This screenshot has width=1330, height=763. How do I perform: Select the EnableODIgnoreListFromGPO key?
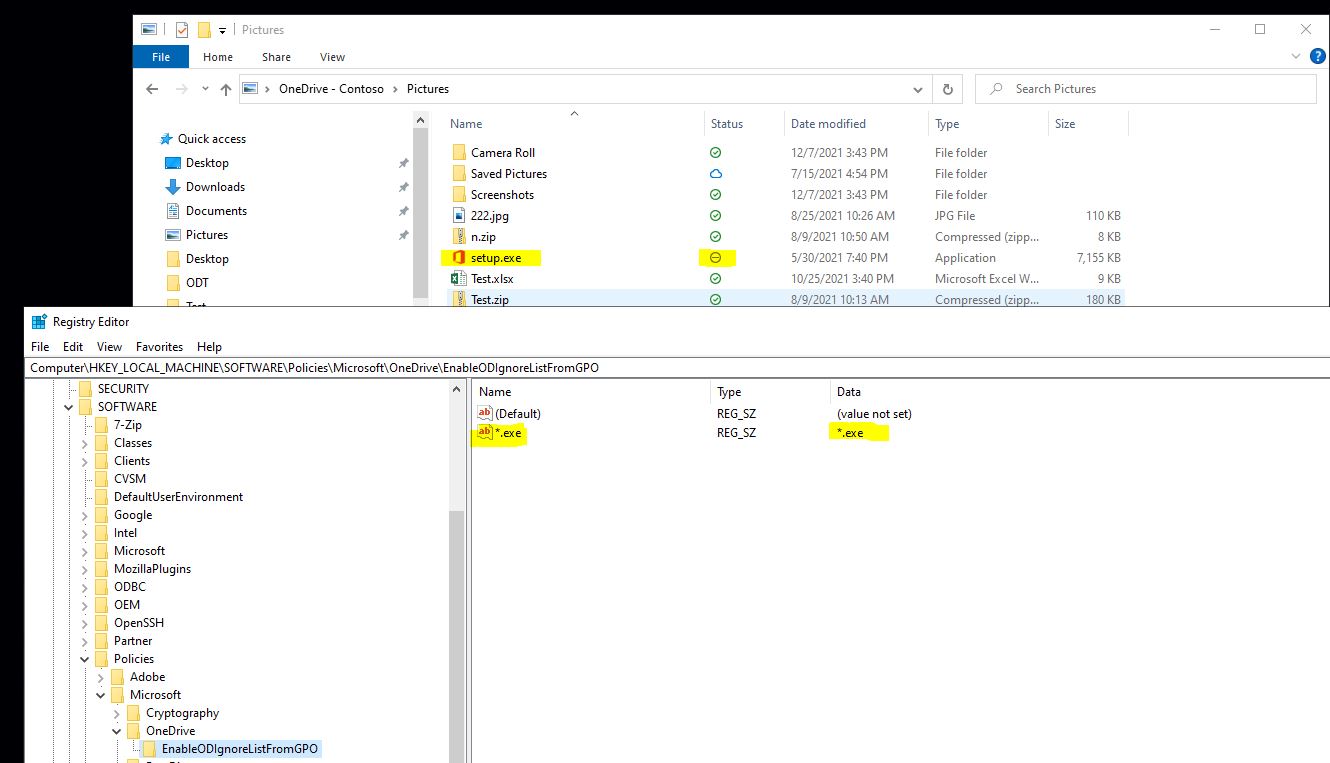point(240,749)
